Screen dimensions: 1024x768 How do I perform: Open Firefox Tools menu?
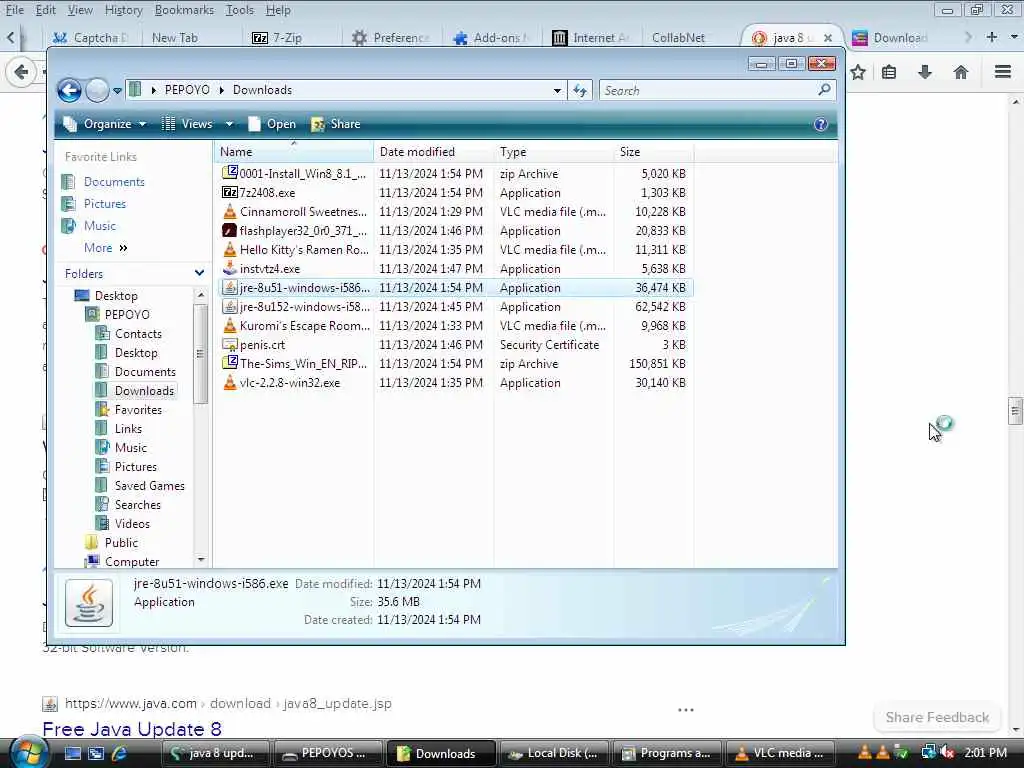[240, 10]
